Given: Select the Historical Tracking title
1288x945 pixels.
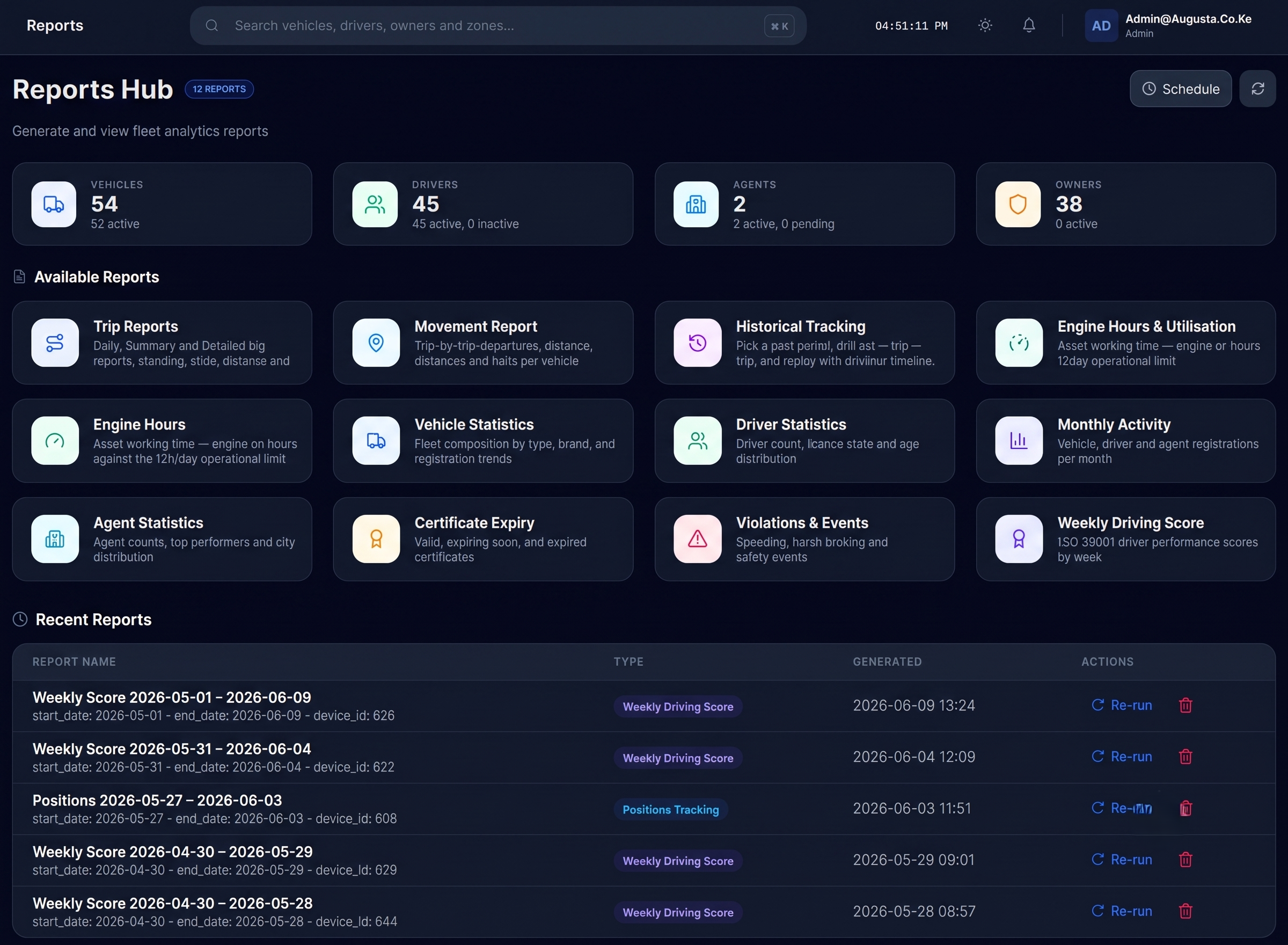Looking at the screenshot, I should click(800, 326).
